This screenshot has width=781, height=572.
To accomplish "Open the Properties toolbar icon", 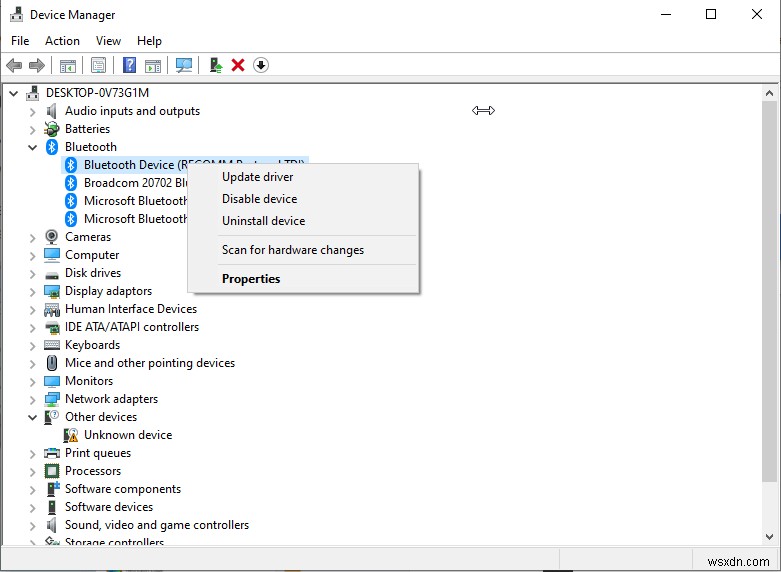I will (x=98, y=65).
